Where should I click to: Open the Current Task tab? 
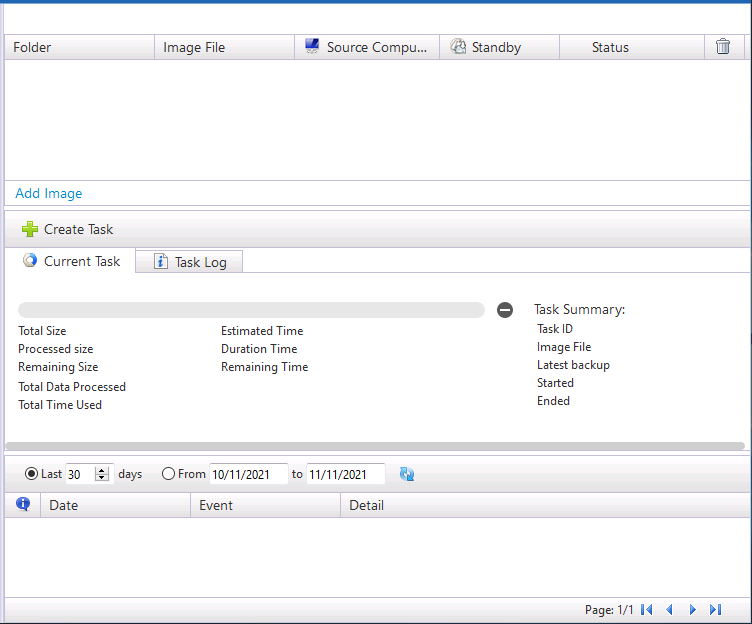[x=71, y=261]
